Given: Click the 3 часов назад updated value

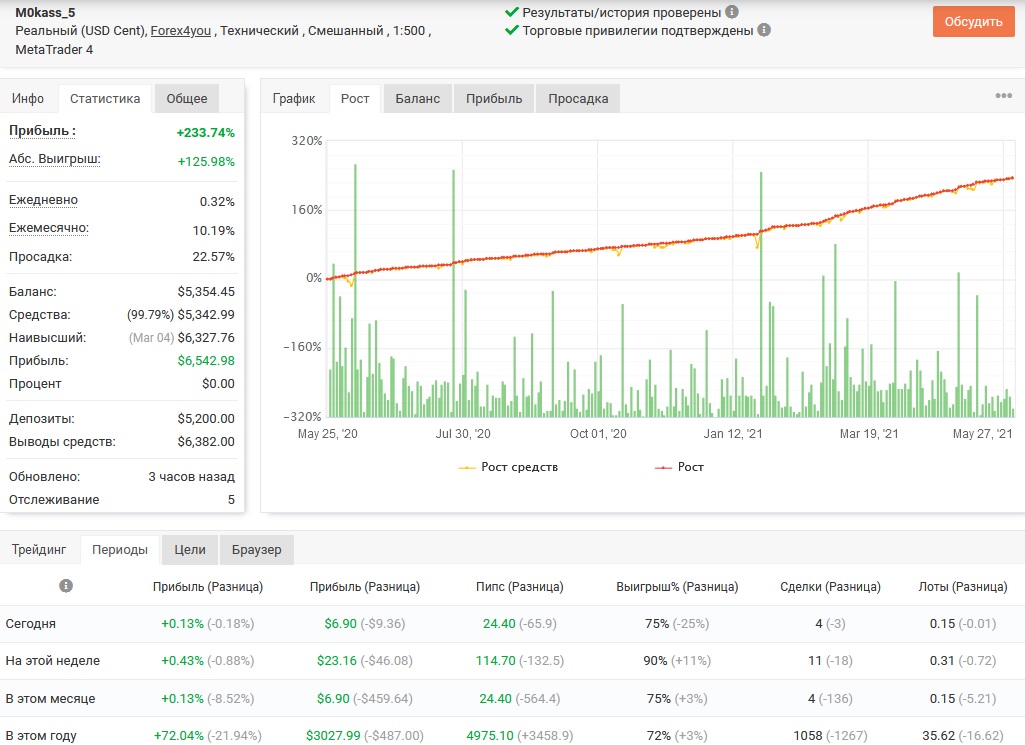Looking at the screenshot, I should click(192, 476).
